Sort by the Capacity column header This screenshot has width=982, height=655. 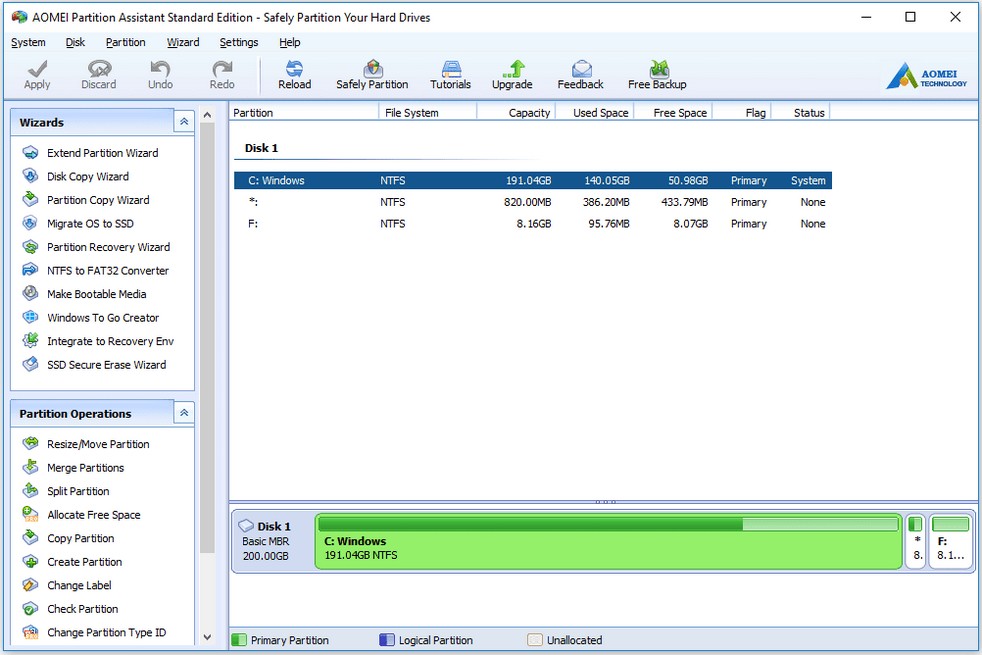(x=517, y=113)
